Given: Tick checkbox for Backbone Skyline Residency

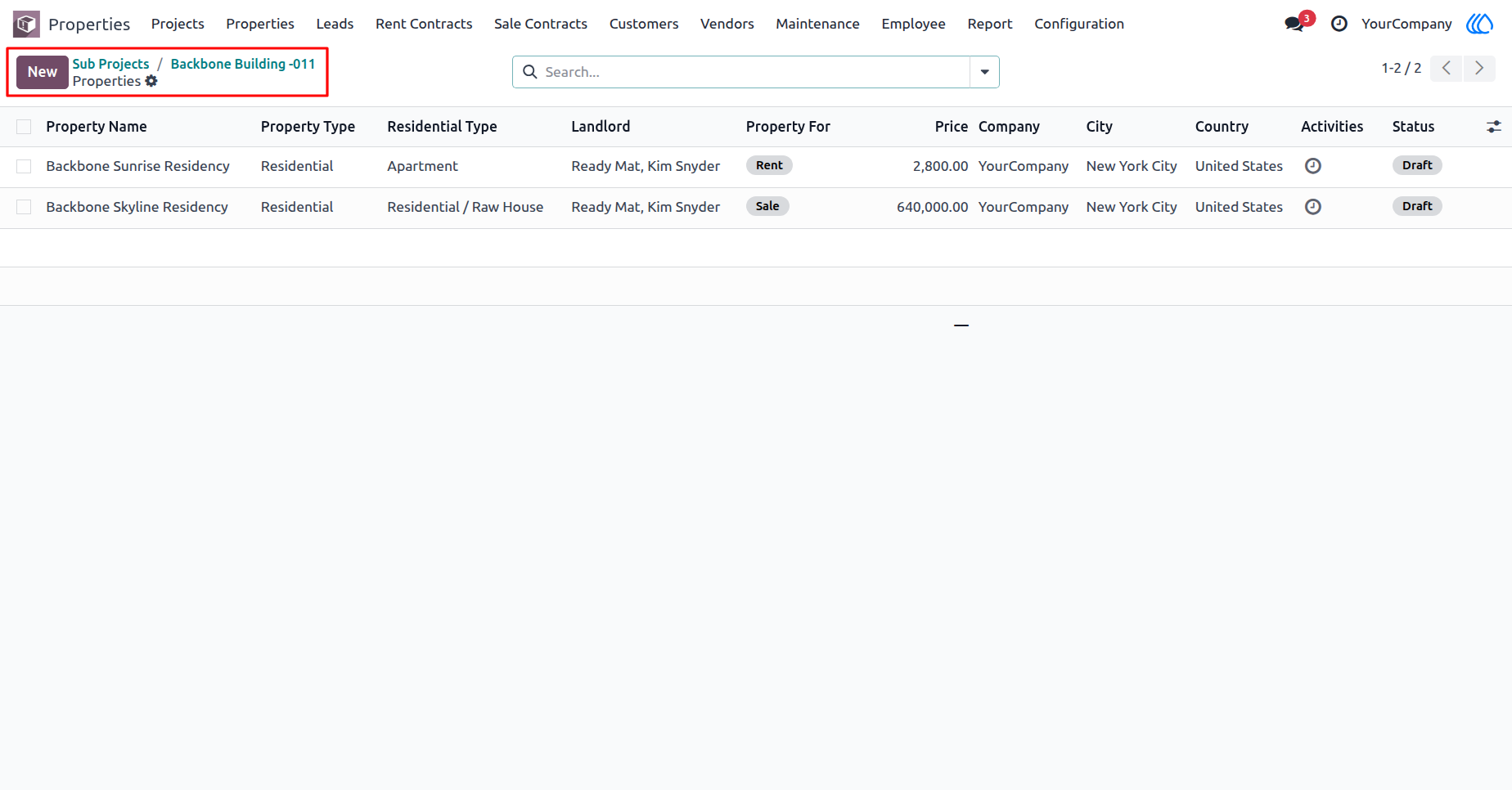Looking at the screenshot, I should click(x=24, y=207).
